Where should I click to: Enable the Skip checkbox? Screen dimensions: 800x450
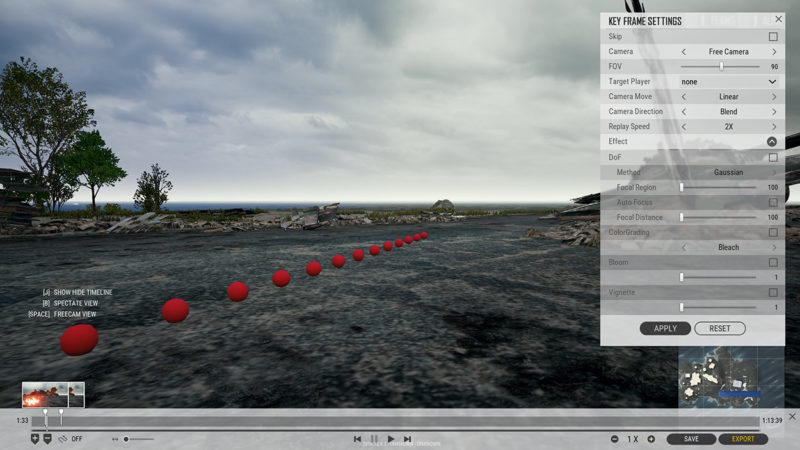pyautogui.click(x=773, y=37)
